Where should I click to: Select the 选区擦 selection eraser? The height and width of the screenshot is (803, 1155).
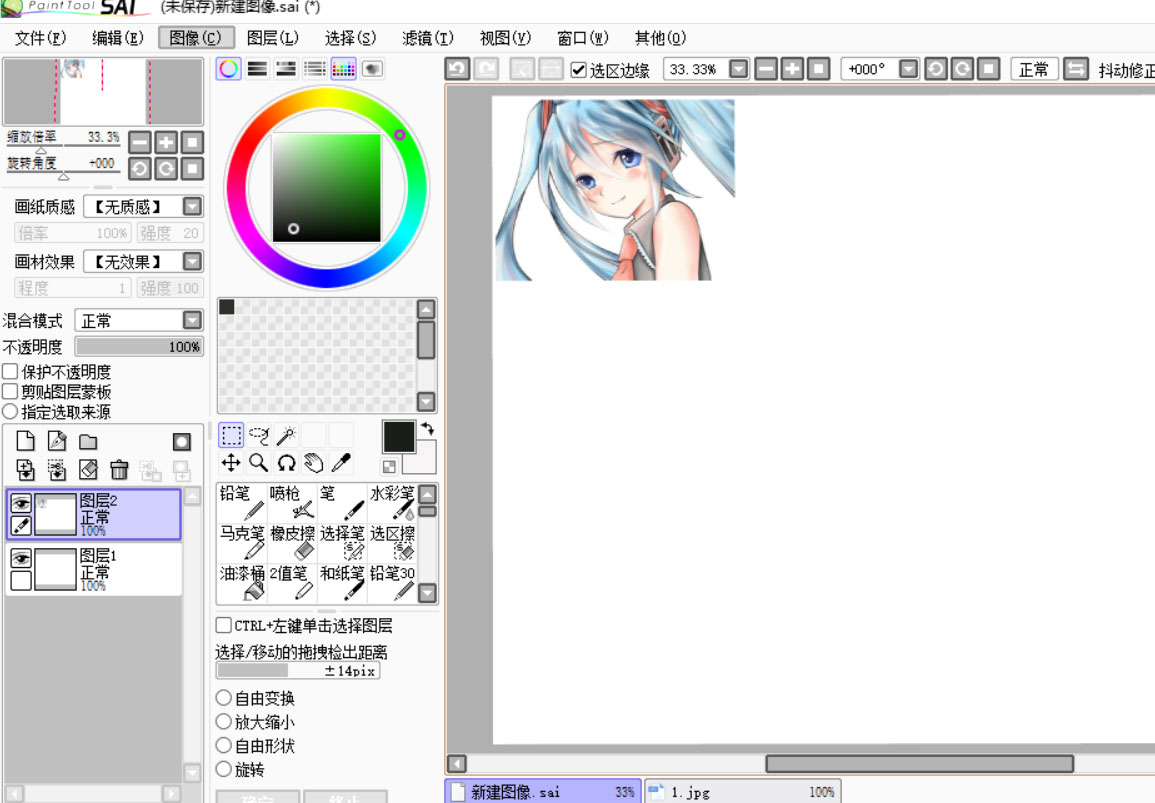[x=392, y=542]
